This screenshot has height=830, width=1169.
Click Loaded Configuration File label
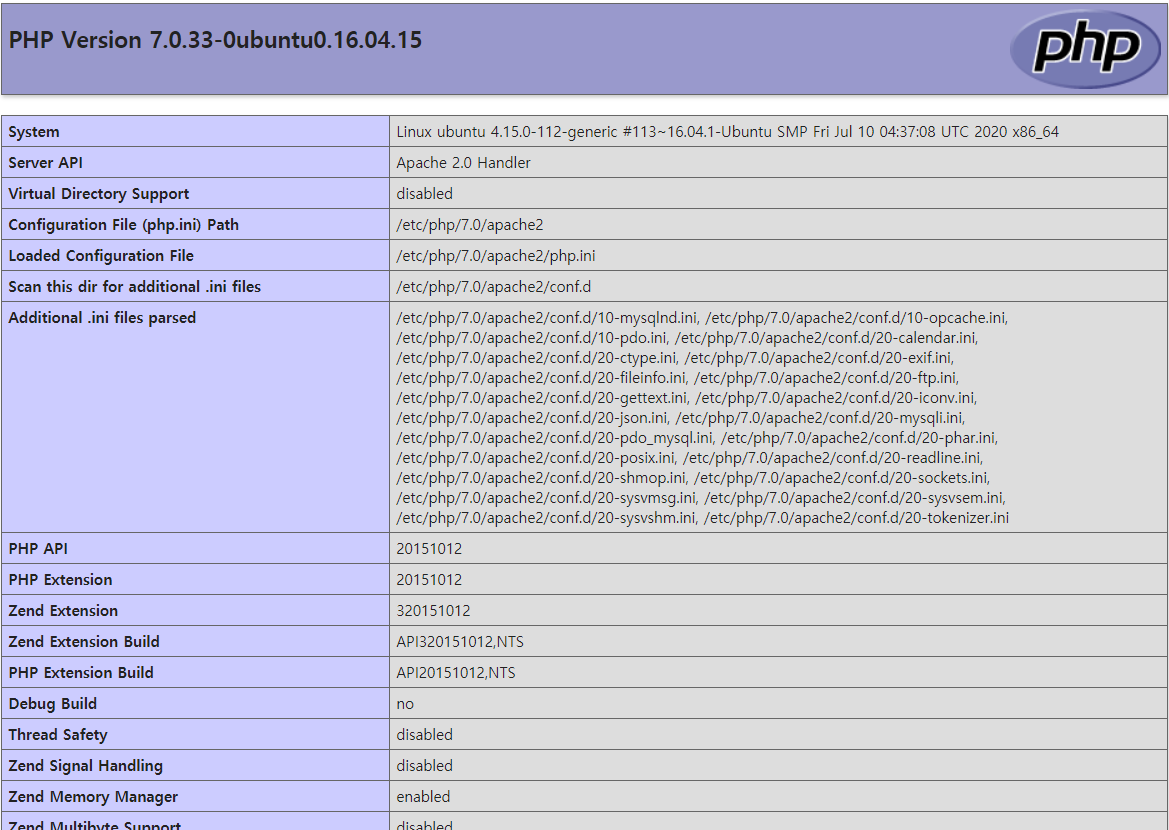coord(101,256)
